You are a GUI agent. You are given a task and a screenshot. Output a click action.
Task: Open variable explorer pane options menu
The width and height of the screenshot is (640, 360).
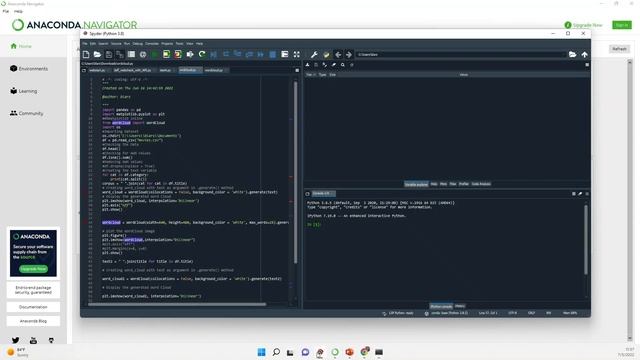tap(587, 64)
